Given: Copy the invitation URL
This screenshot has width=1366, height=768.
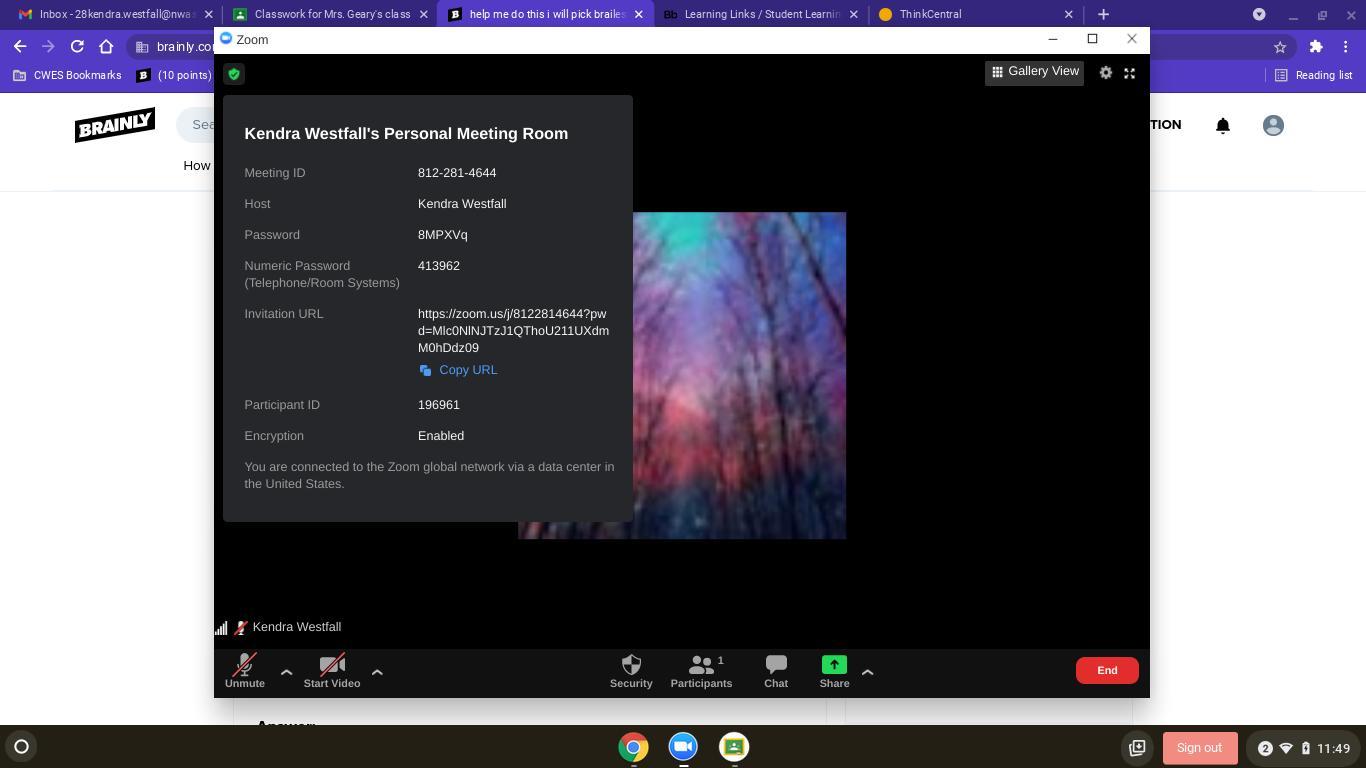Looking at the screenshot, I should coord(458,370).
